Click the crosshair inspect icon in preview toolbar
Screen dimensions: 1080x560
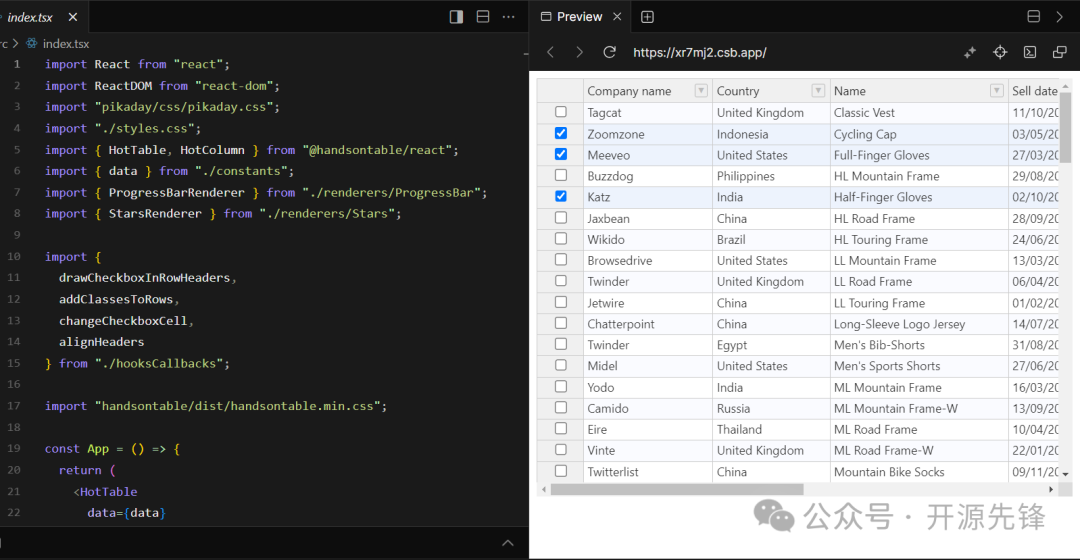(x=1000, y=52)
